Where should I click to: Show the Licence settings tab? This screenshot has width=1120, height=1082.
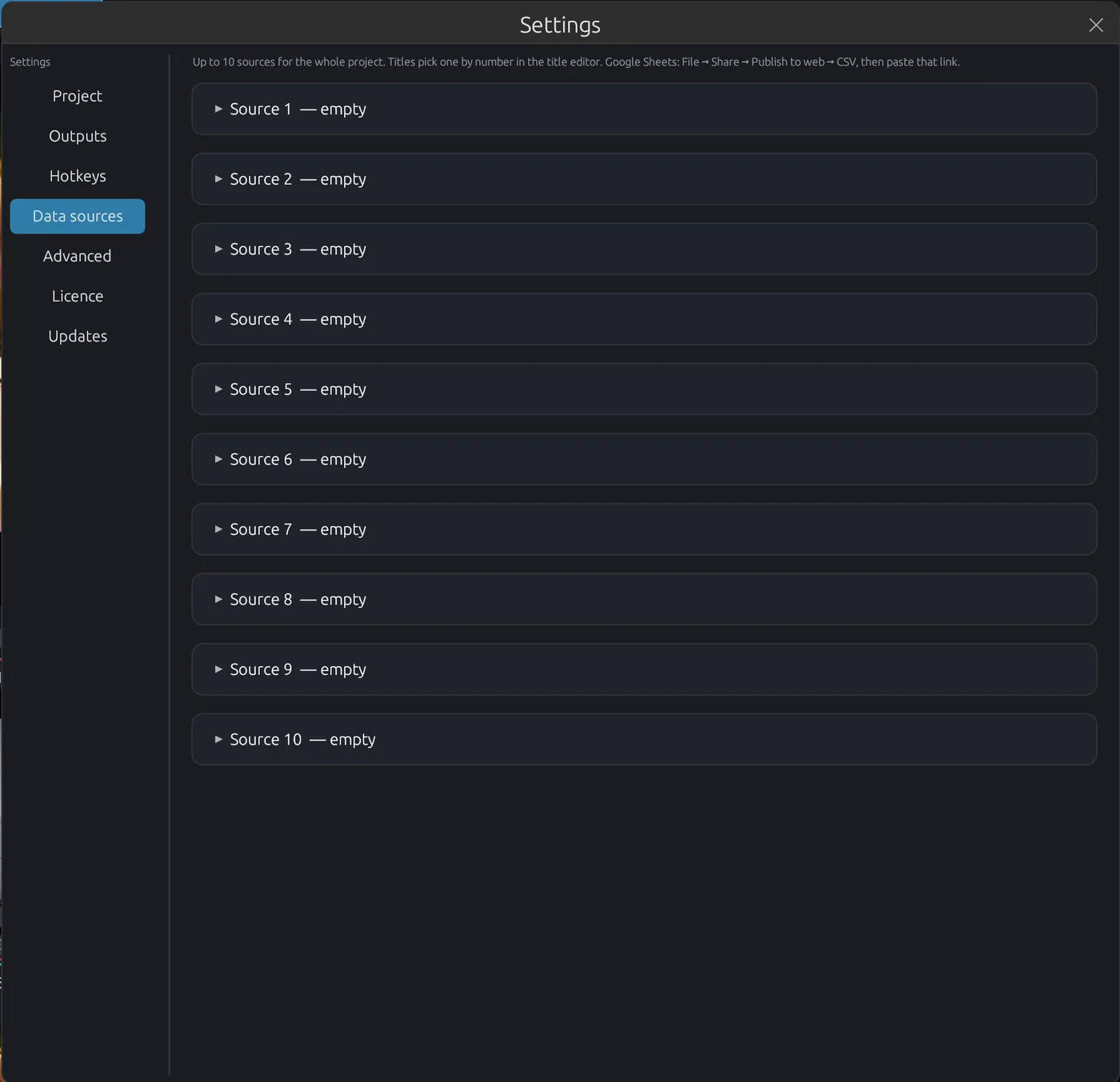(78, 296)
